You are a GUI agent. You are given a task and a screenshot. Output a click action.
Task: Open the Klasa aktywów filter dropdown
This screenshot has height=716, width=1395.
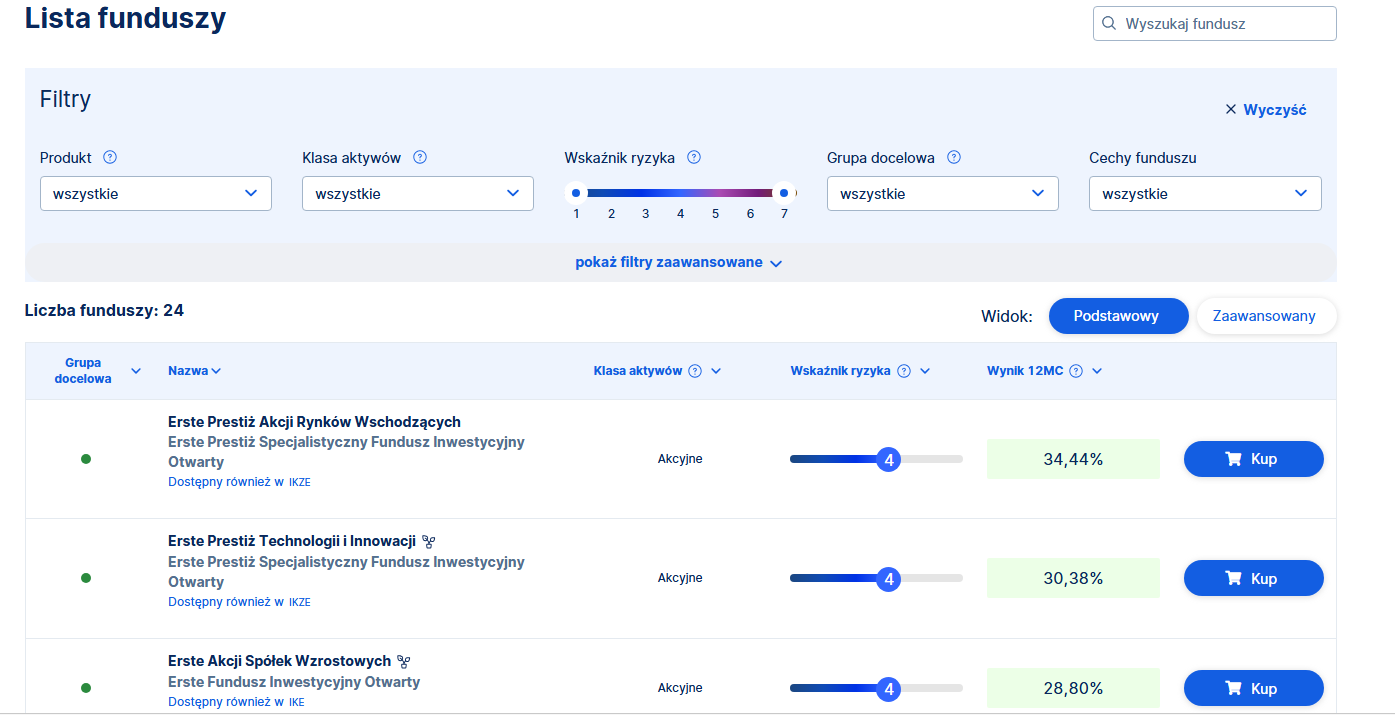(x=418, y=194)
